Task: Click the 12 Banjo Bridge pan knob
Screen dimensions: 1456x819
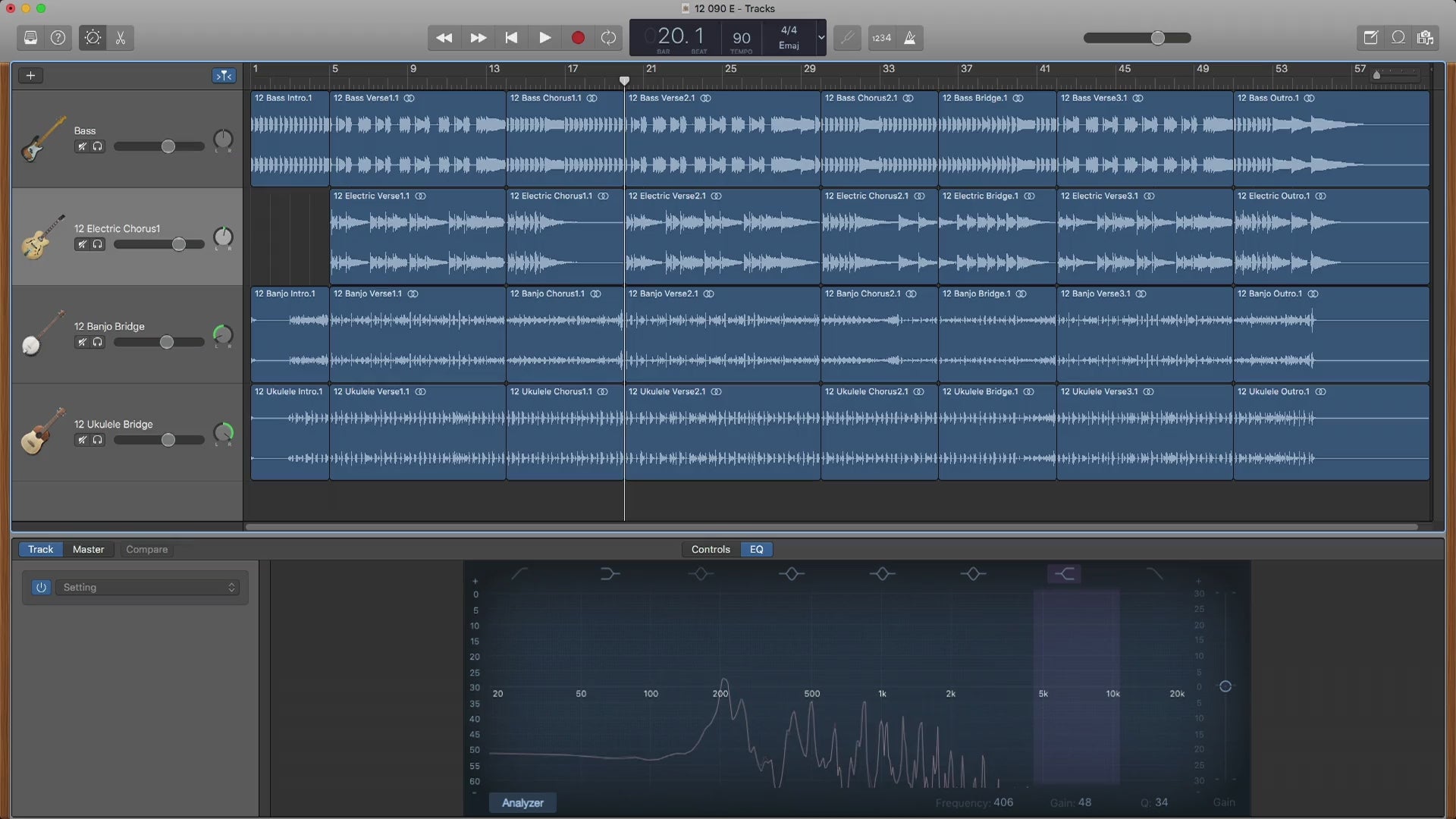Action: 223,335
